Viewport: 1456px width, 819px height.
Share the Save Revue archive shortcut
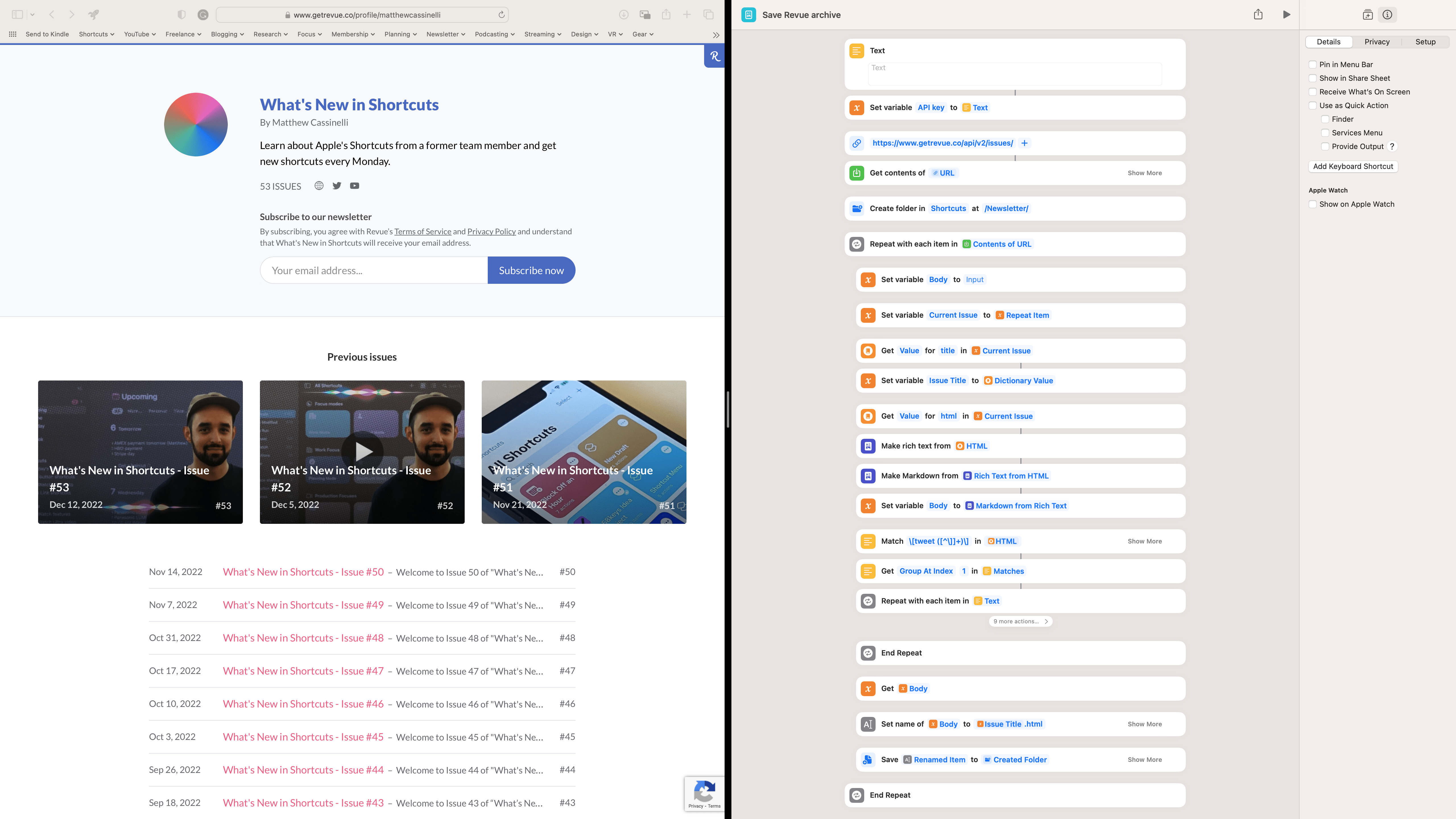[x=1258, y=15]
